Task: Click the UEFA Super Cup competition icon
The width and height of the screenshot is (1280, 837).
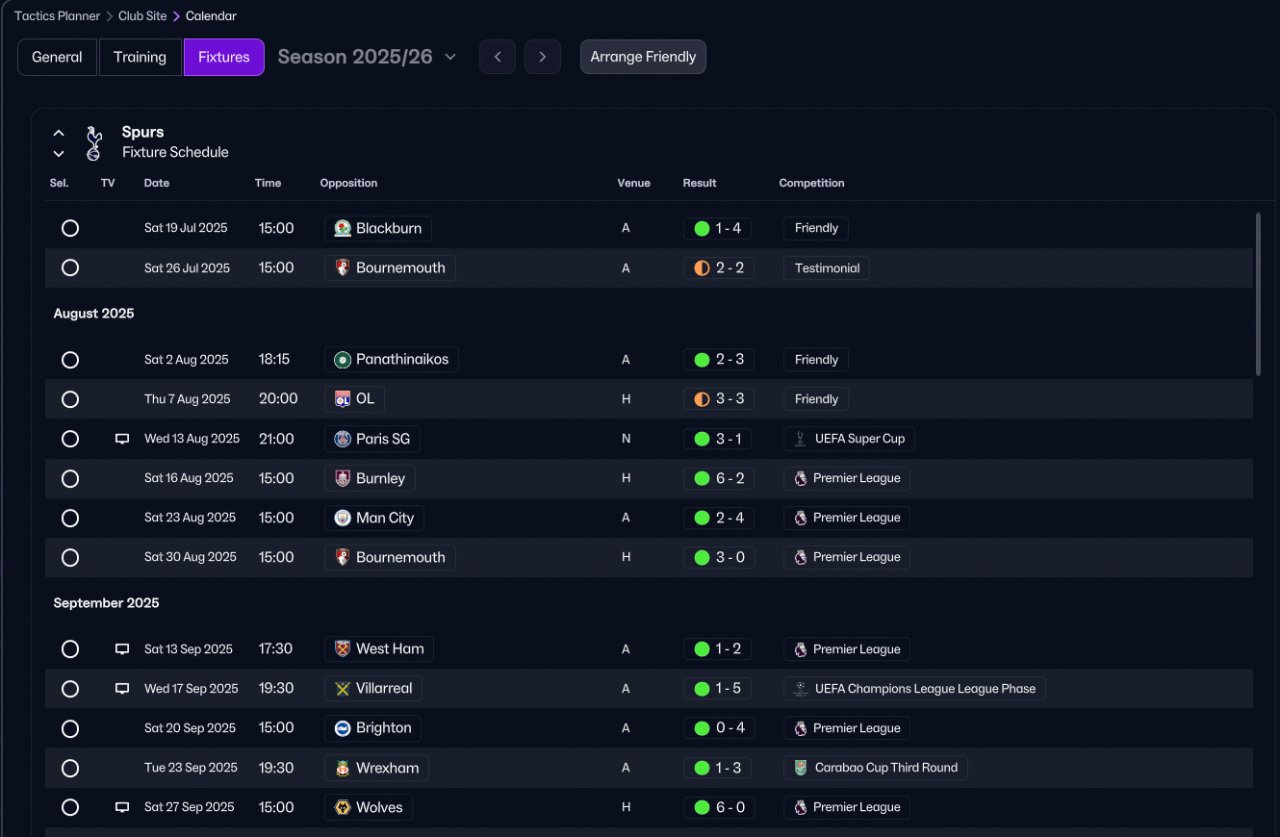Action: (x=800, y=439)
